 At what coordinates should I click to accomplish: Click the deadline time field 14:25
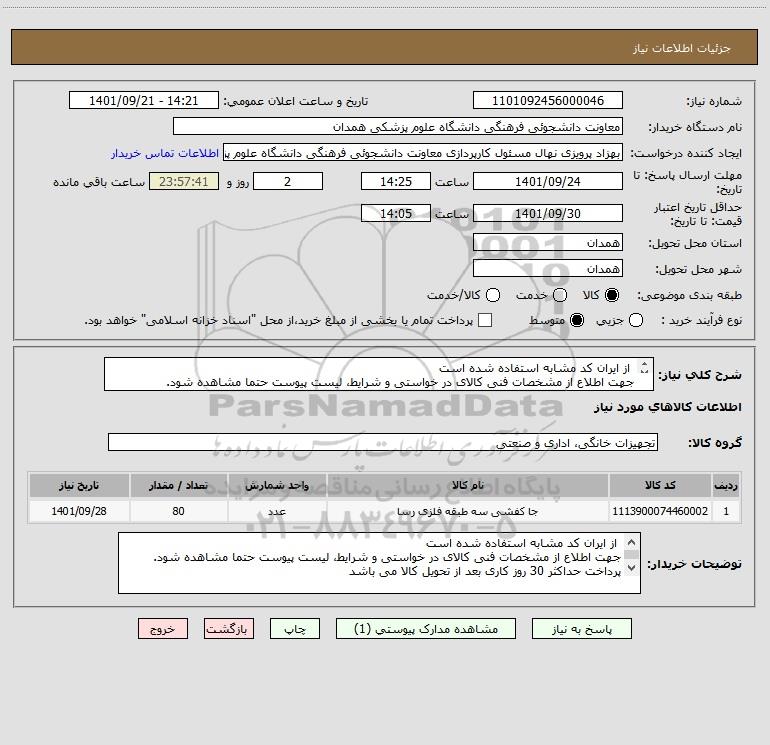tap(396, 181)
